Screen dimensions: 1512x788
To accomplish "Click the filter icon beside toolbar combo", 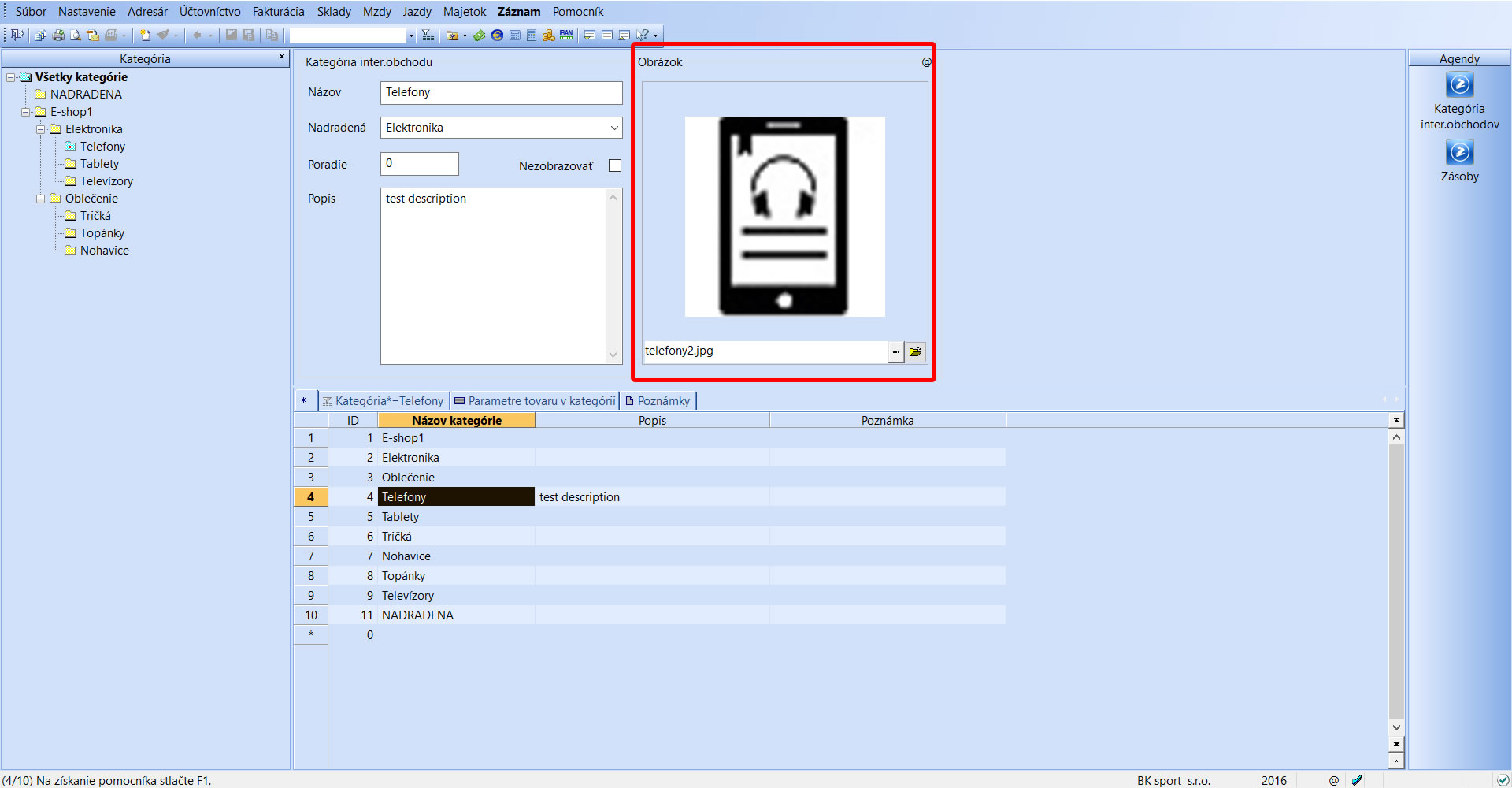I will point(428,35).
